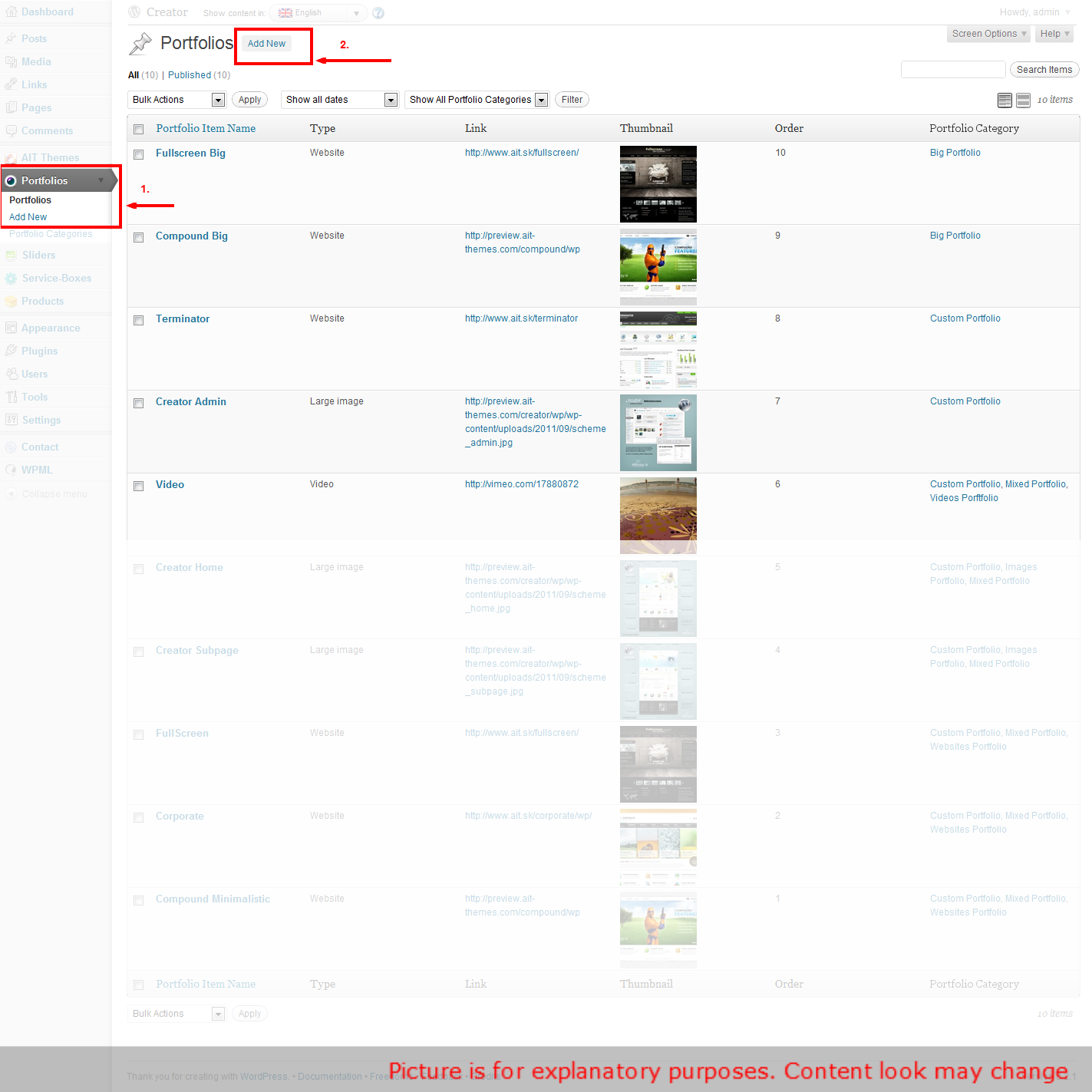Screen dimensions: 1092x1092
Task: Click the Video item thumbnail image
Action: tap(658, 515)
